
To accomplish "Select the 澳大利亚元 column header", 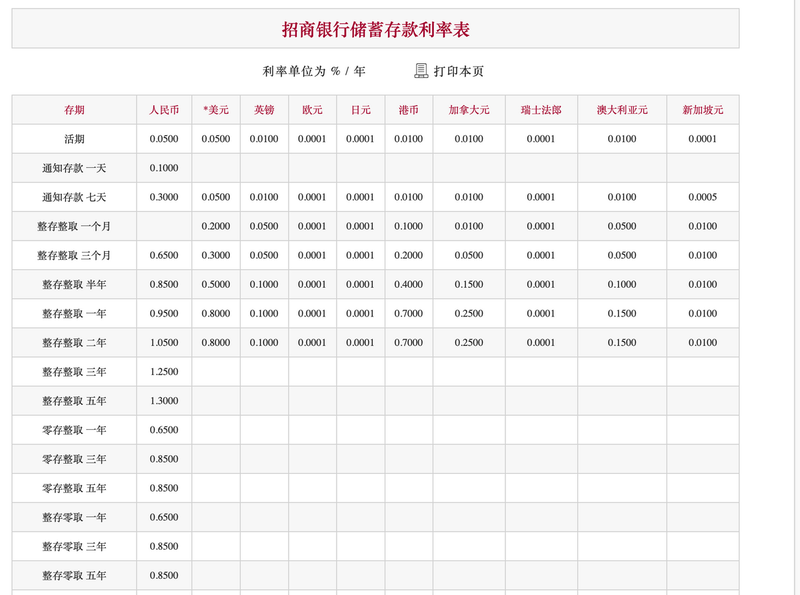I will (x=621, y=110).
